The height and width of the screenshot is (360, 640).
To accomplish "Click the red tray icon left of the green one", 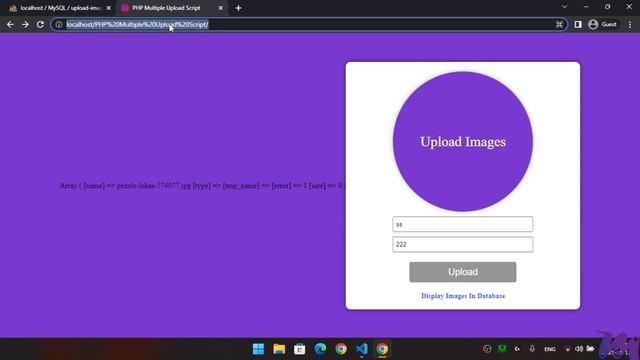I will [487, 349].
